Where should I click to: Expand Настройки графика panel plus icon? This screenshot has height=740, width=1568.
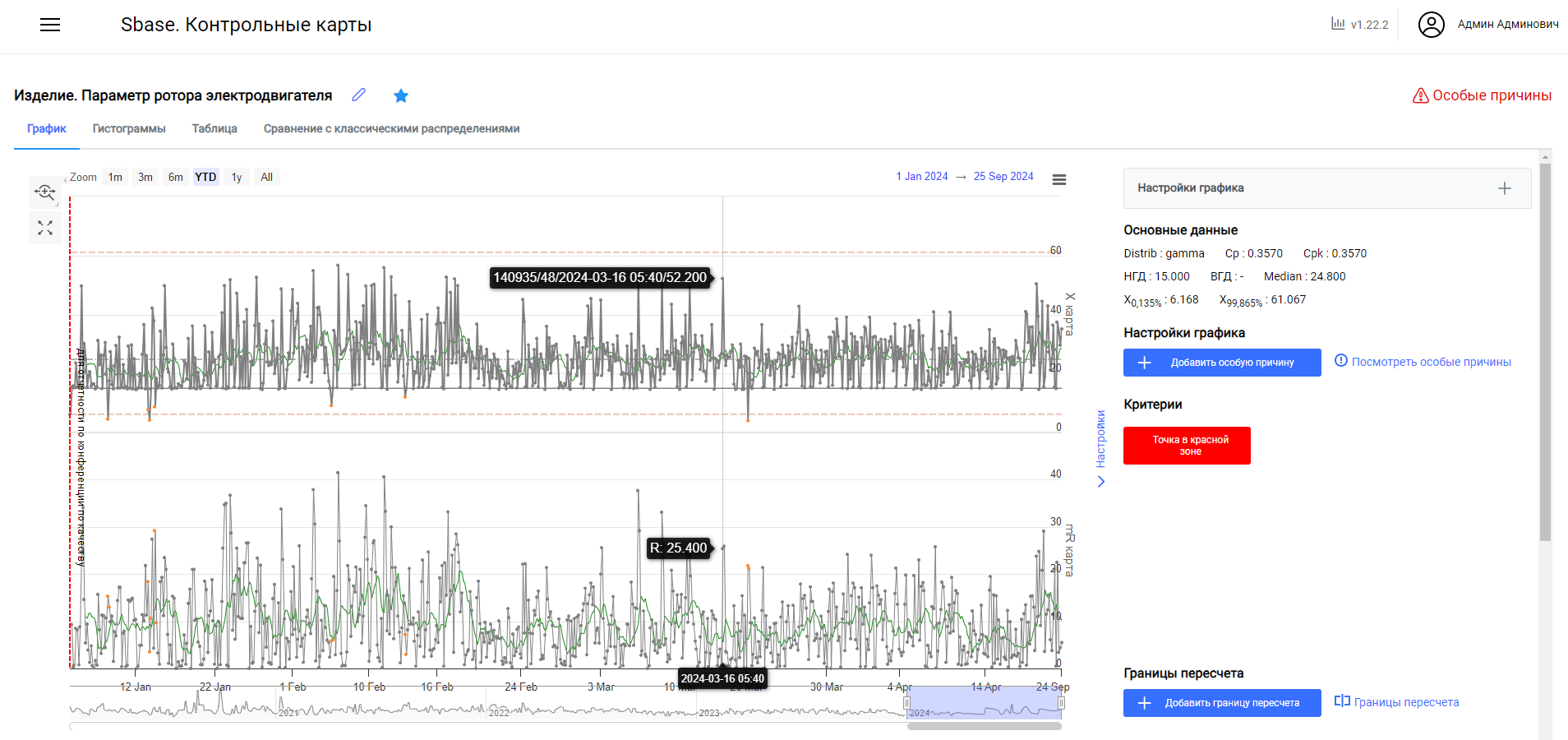coord(1505,188)
